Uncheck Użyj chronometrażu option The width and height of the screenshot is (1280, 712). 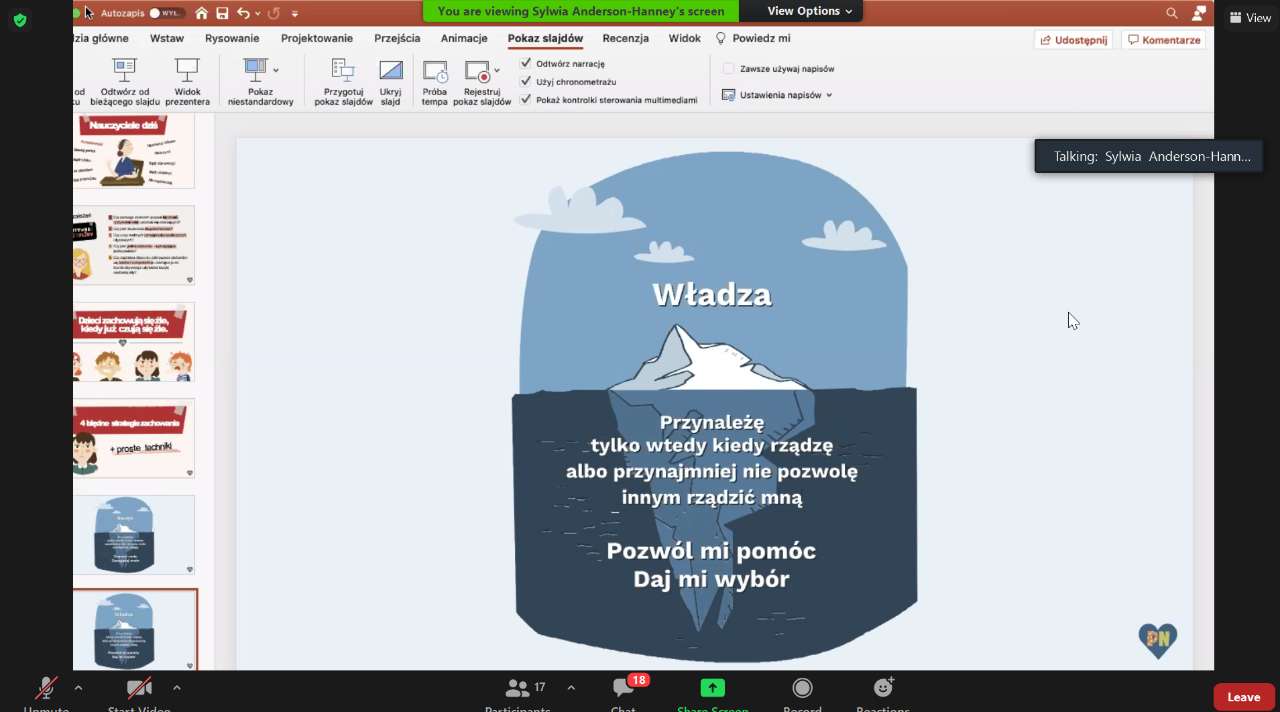[526, 81]
